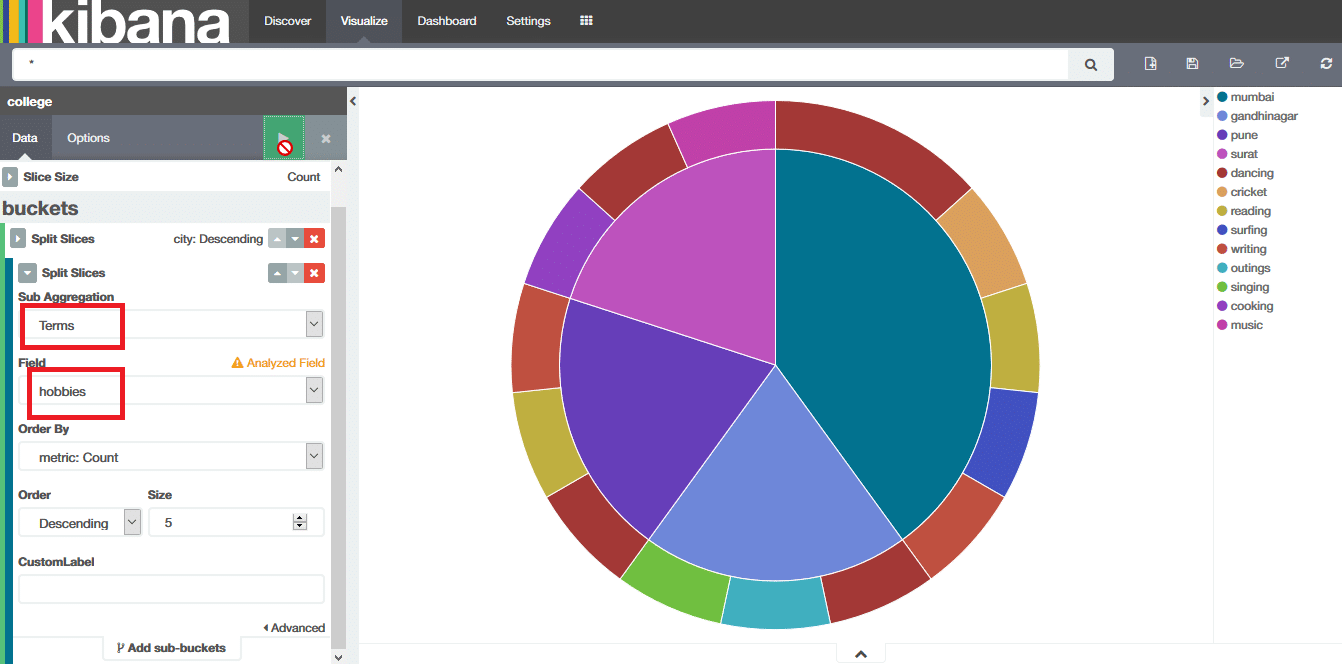
Task: Click the share visualization icon
Action: [1282, 64]
